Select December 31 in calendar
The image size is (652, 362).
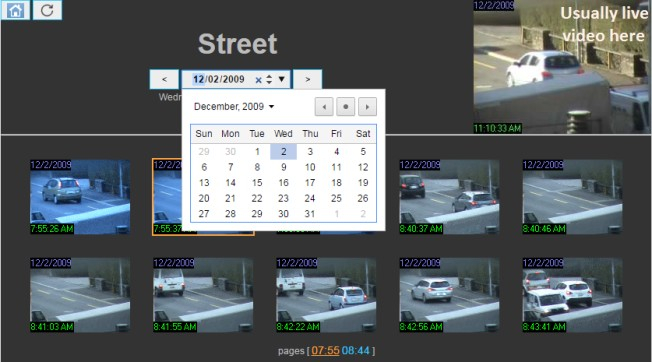click(310, 214)
